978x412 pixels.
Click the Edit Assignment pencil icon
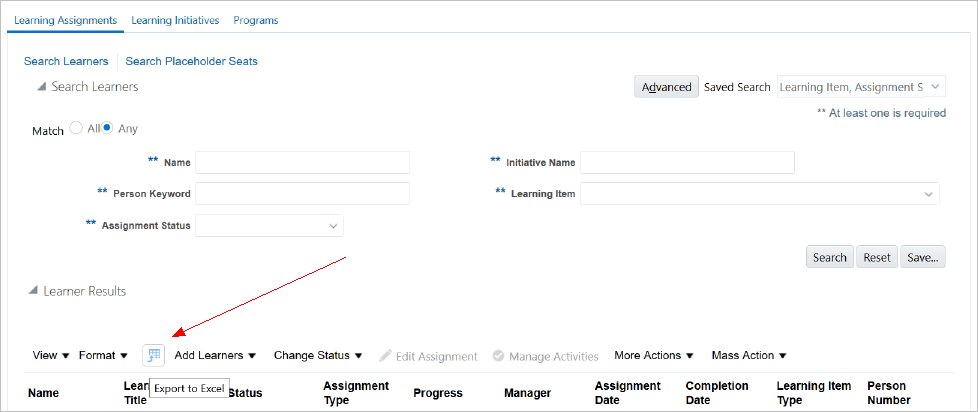[x=385, y=356]
